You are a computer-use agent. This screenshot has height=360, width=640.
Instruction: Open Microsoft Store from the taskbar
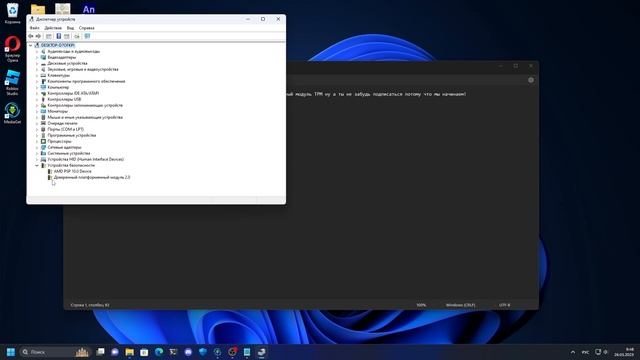point(144,352)
